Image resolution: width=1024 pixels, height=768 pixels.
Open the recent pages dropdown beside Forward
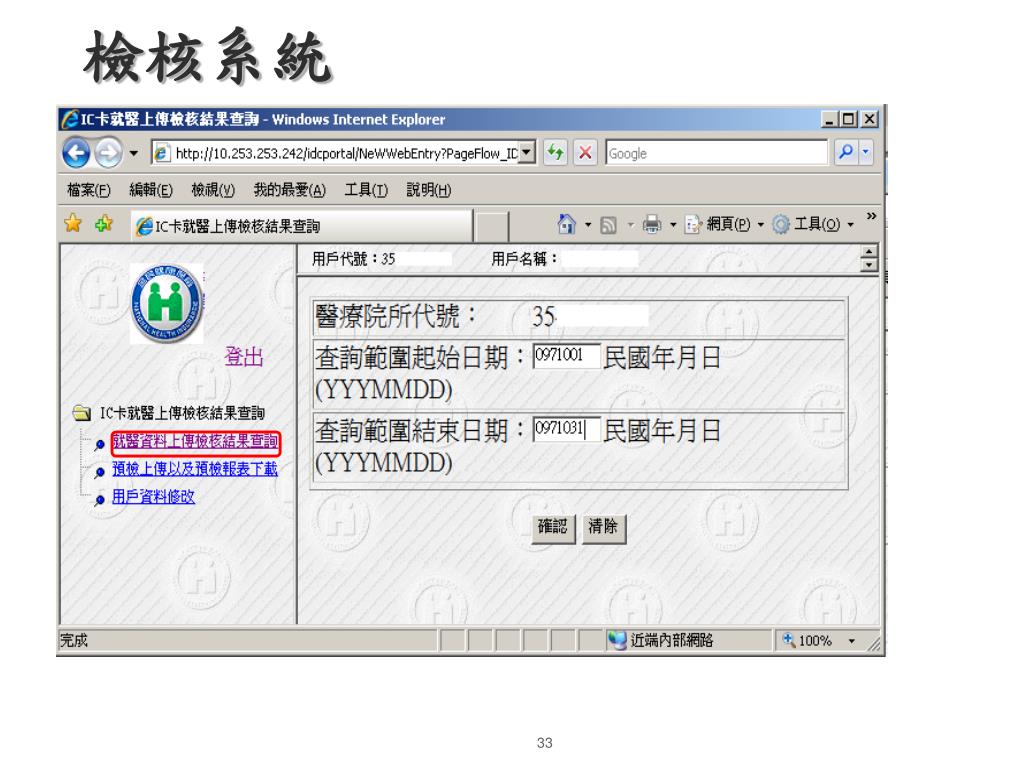(x=134, y=153)
